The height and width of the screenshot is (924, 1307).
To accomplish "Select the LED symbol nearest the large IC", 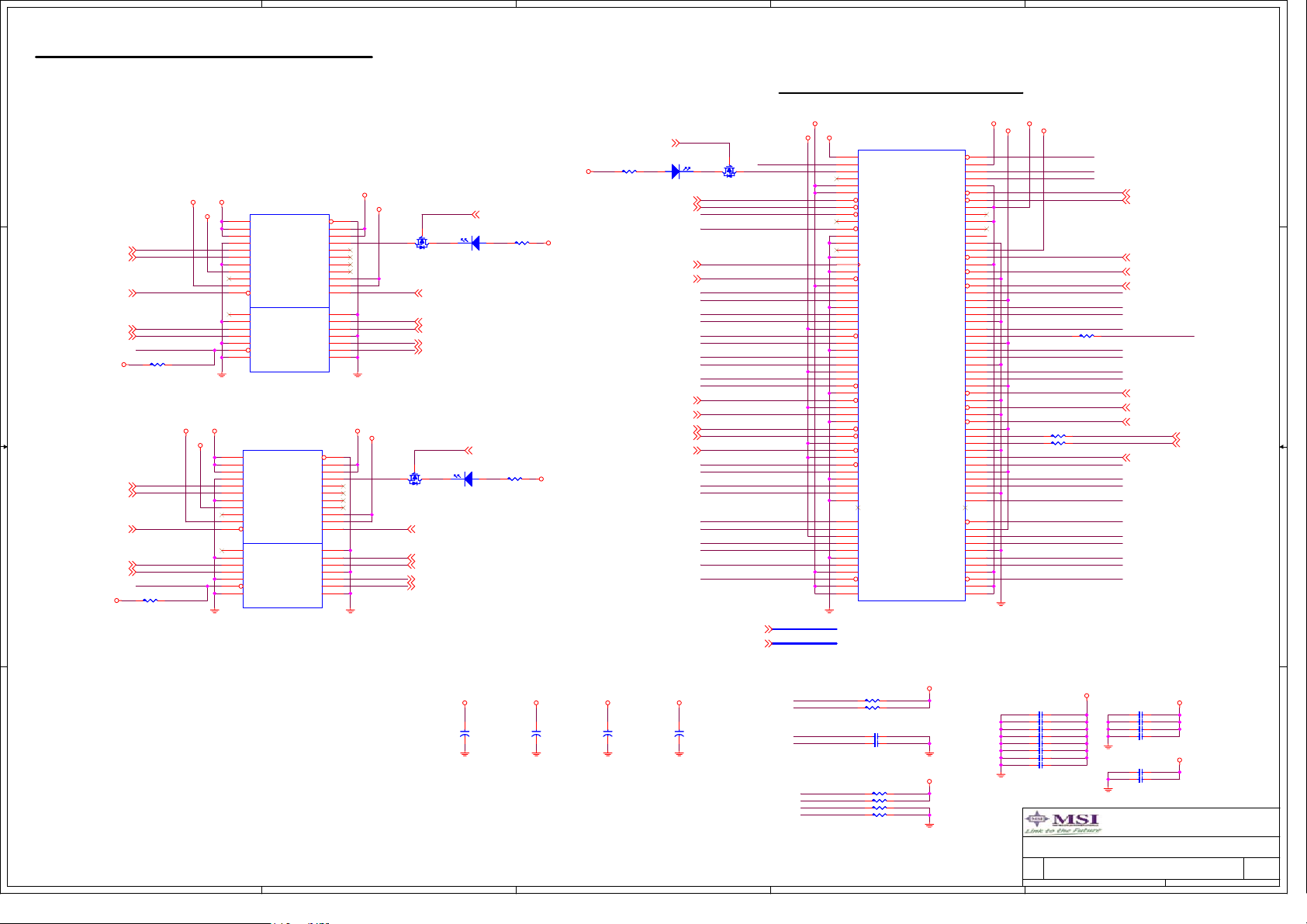I will click(x=680, y=171).
